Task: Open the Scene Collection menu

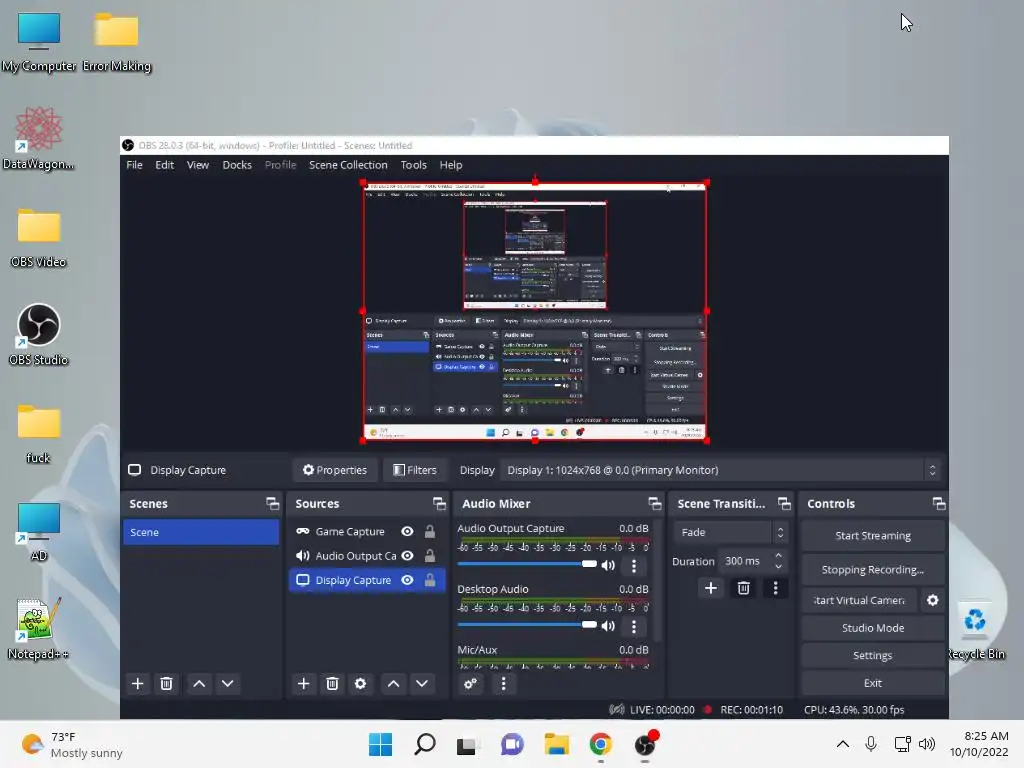Action: [x=348, y=165]
